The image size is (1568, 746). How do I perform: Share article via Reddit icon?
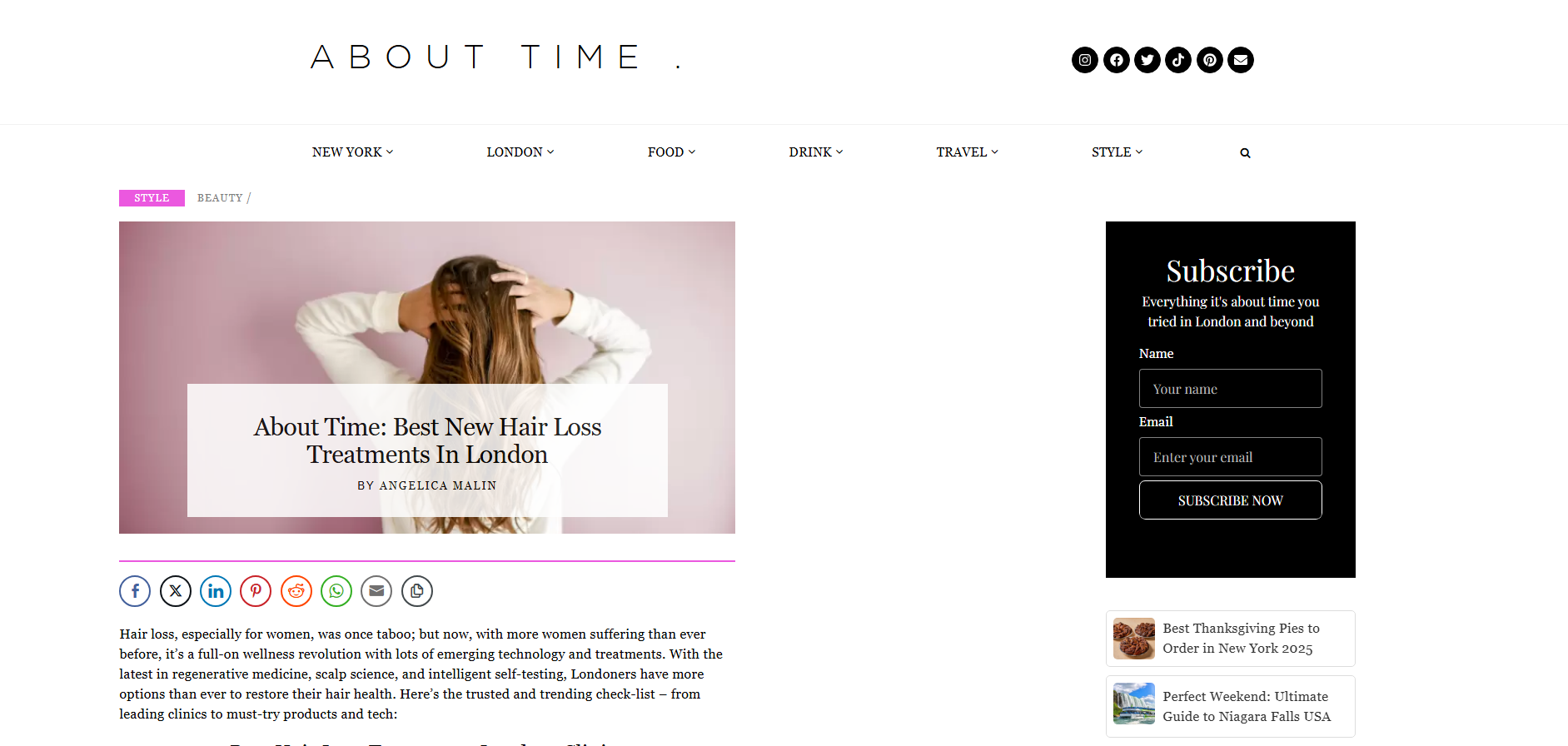(x=296, y=591)
